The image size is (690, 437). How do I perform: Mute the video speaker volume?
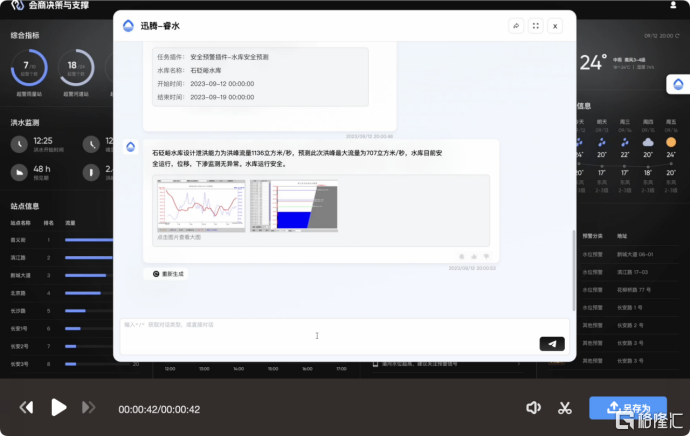(534, 407)
